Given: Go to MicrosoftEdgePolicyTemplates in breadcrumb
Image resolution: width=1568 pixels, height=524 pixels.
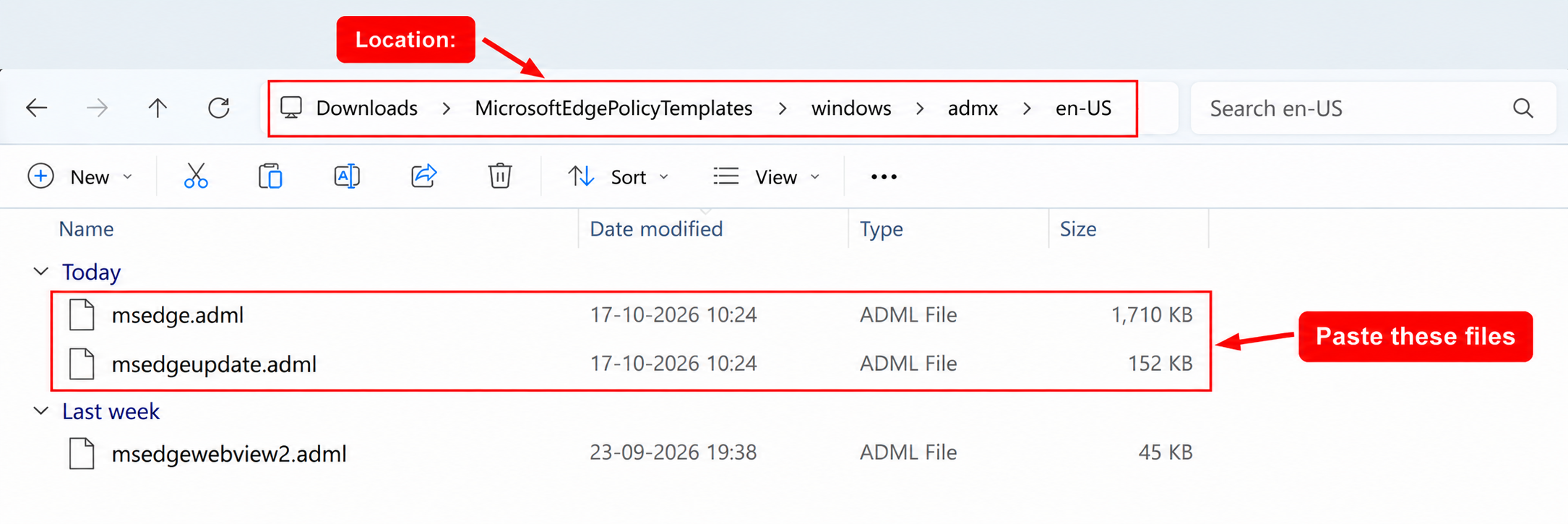Looking at the screenshot, I should pyautogui.click(x=613, y=108).
